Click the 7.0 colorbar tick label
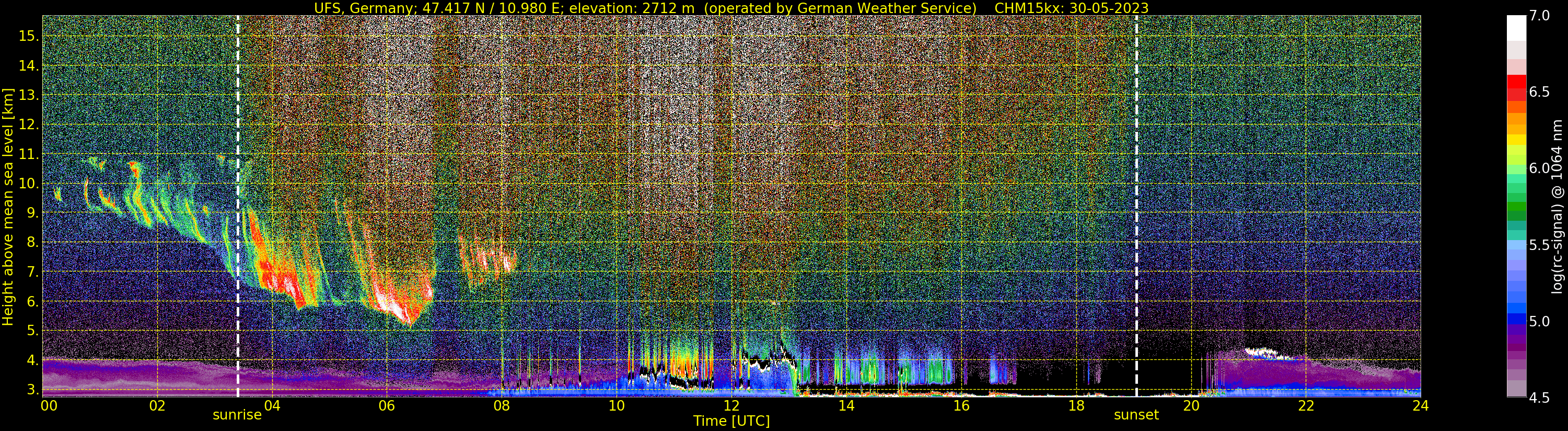The height and width of the screenshot is (431, 1568). [1539, 16]
